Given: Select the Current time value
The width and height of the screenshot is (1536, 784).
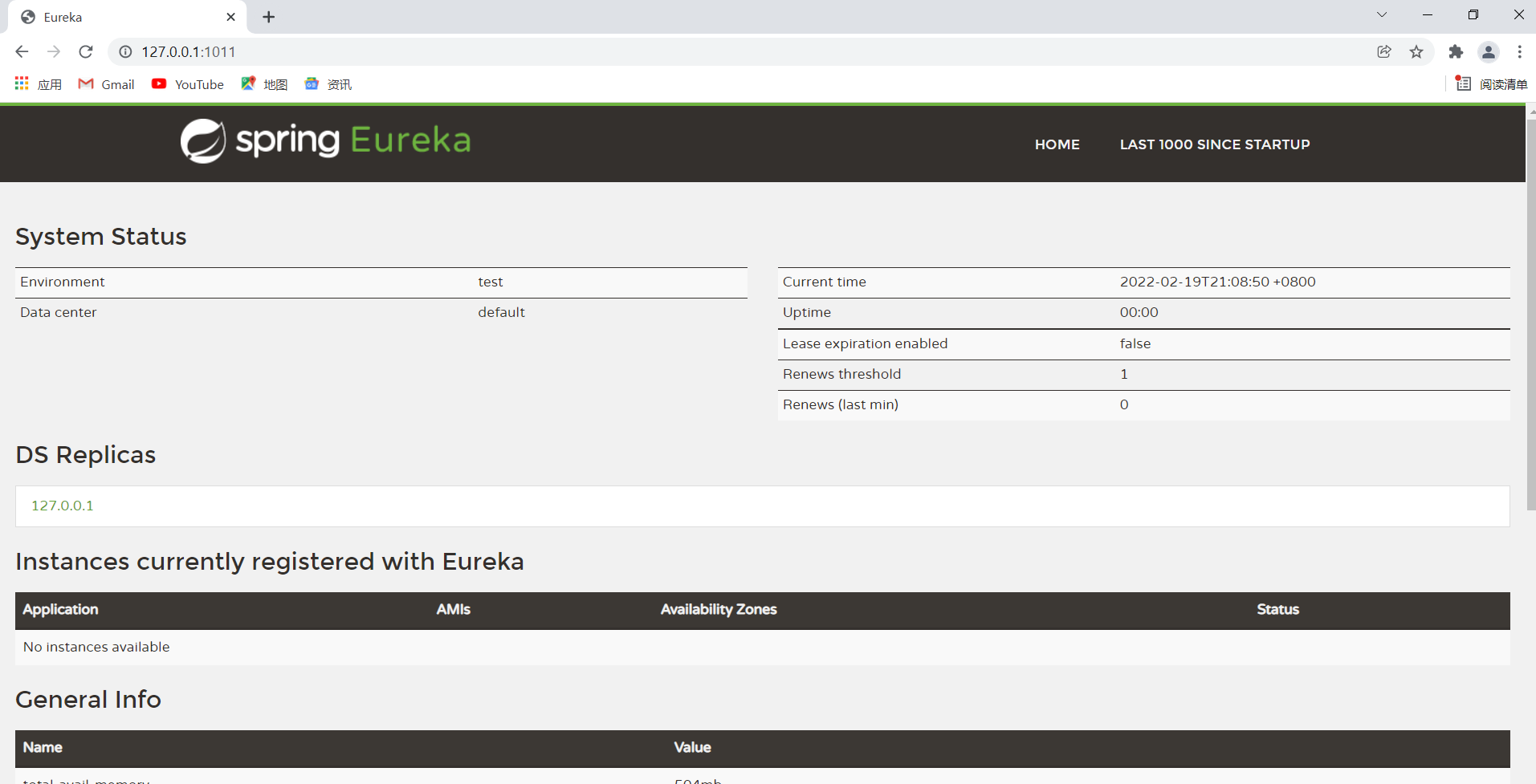Looking at the screenshot, I should (x=1217, y=282).
